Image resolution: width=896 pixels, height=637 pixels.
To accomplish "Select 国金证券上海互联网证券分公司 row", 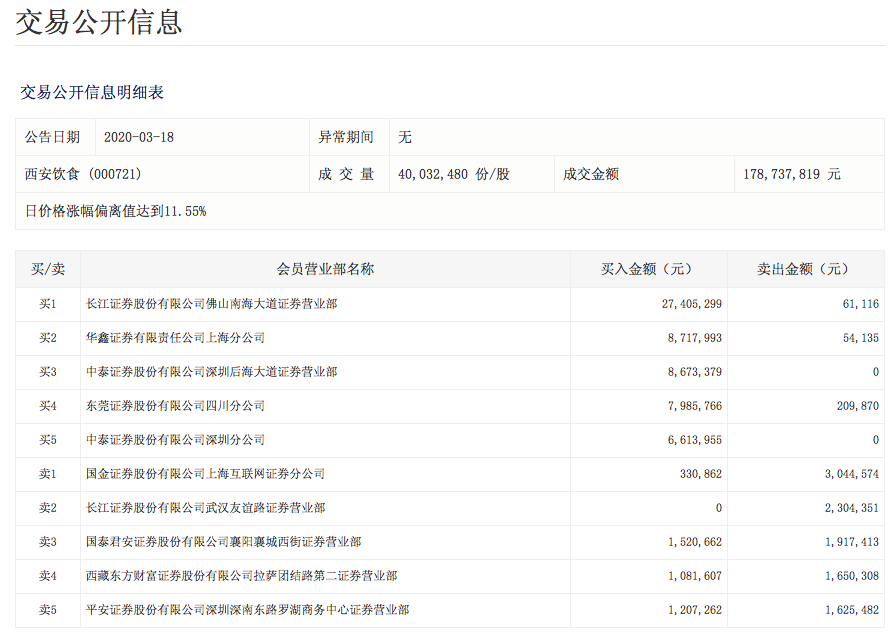I will point(205,474).
